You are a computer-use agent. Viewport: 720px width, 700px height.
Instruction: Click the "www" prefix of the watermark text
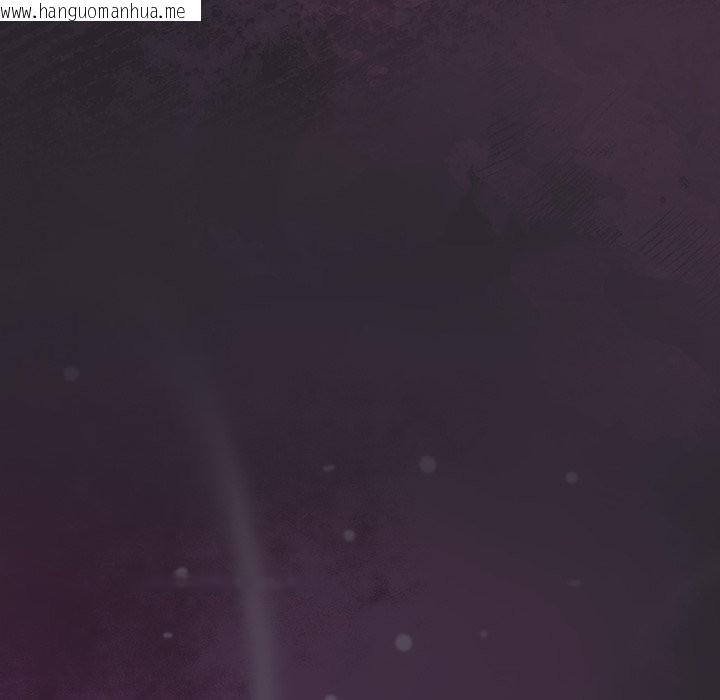(18, 11)
